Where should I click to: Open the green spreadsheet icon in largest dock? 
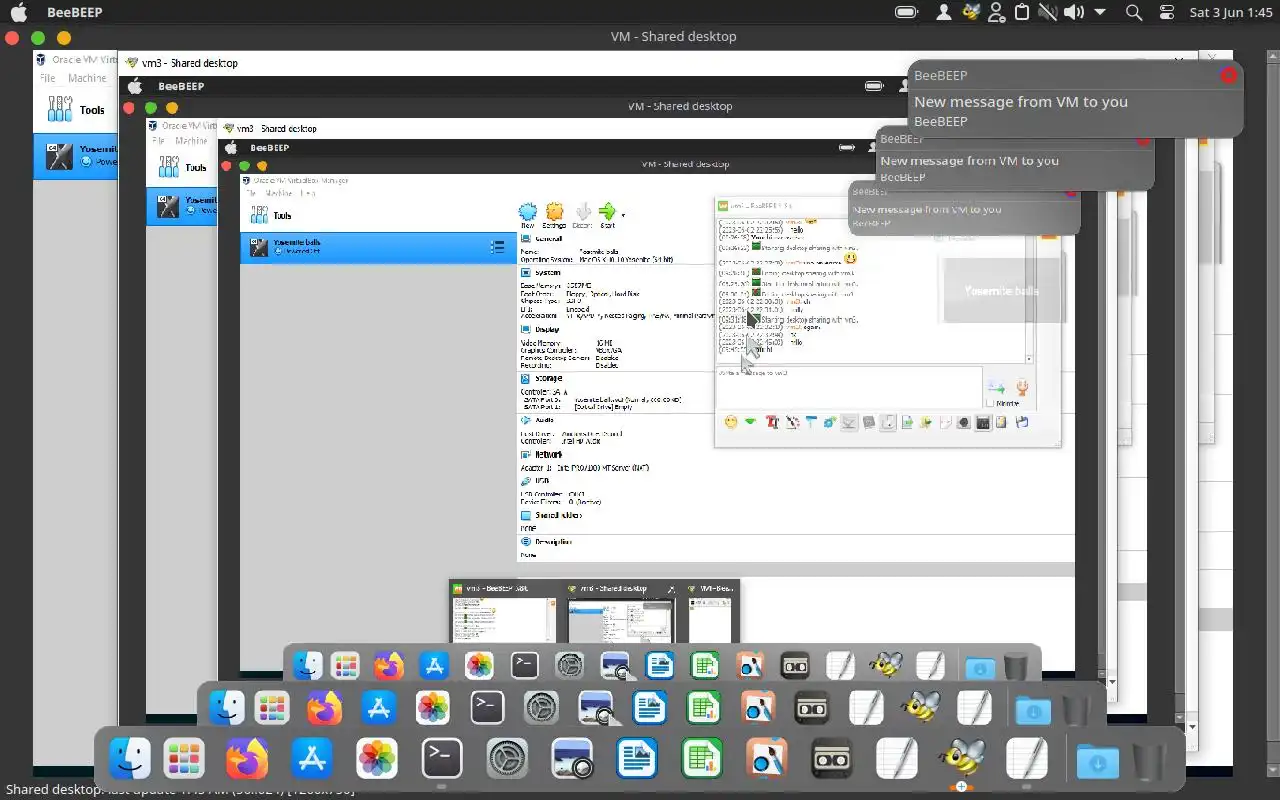(702, 759)
